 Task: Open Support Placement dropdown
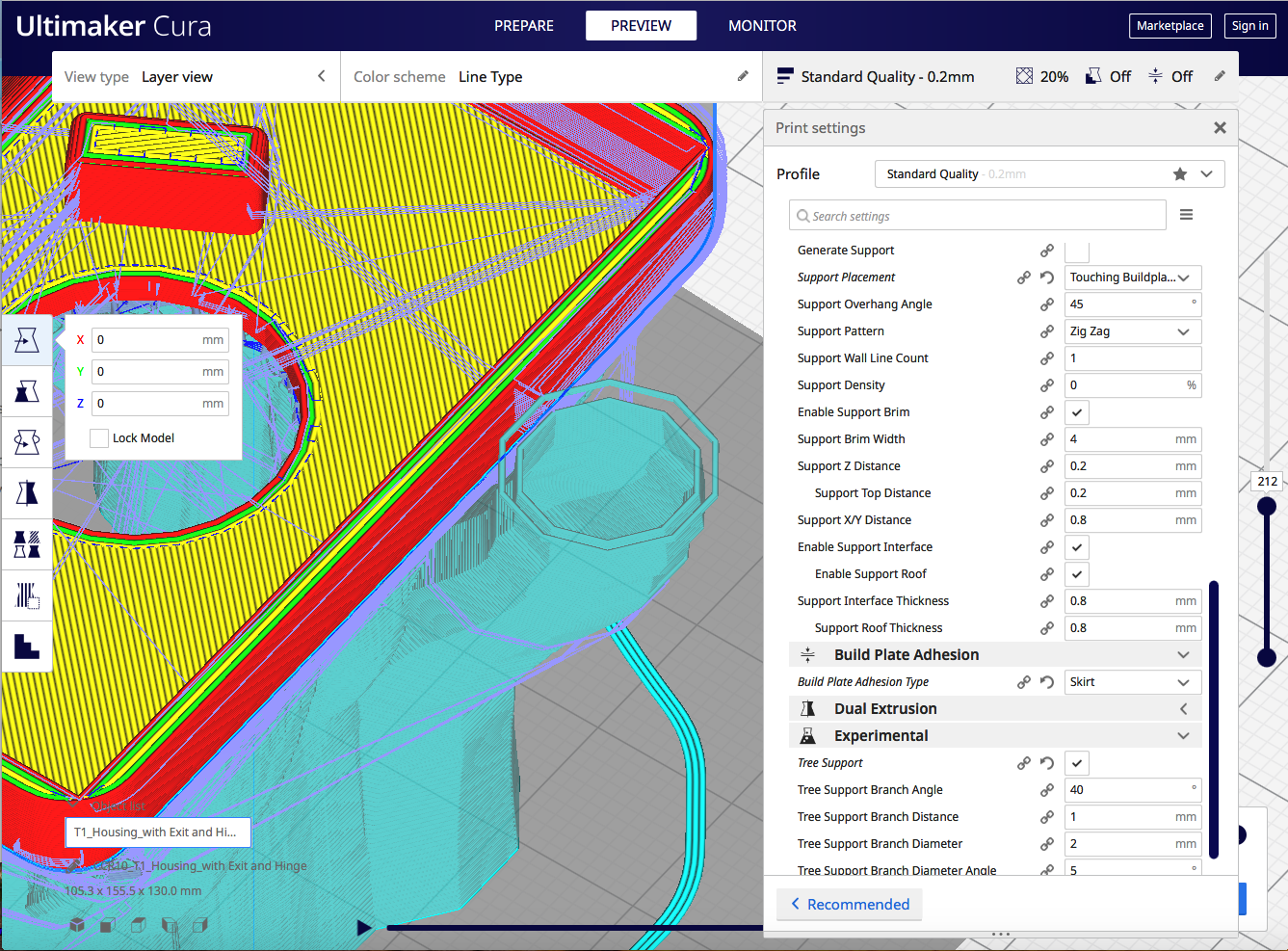point(1133,277)
